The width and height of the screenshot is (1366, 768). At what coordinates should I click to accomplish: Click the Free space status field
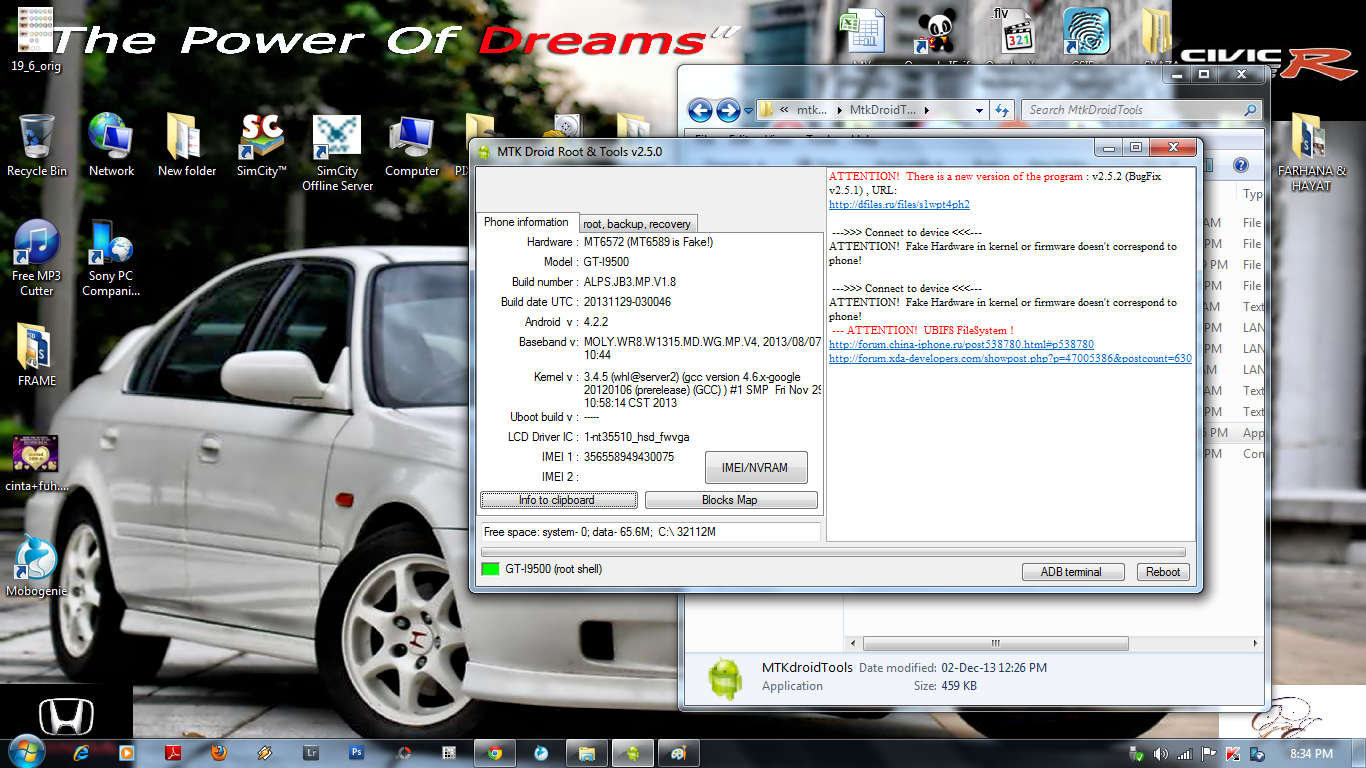650,532
